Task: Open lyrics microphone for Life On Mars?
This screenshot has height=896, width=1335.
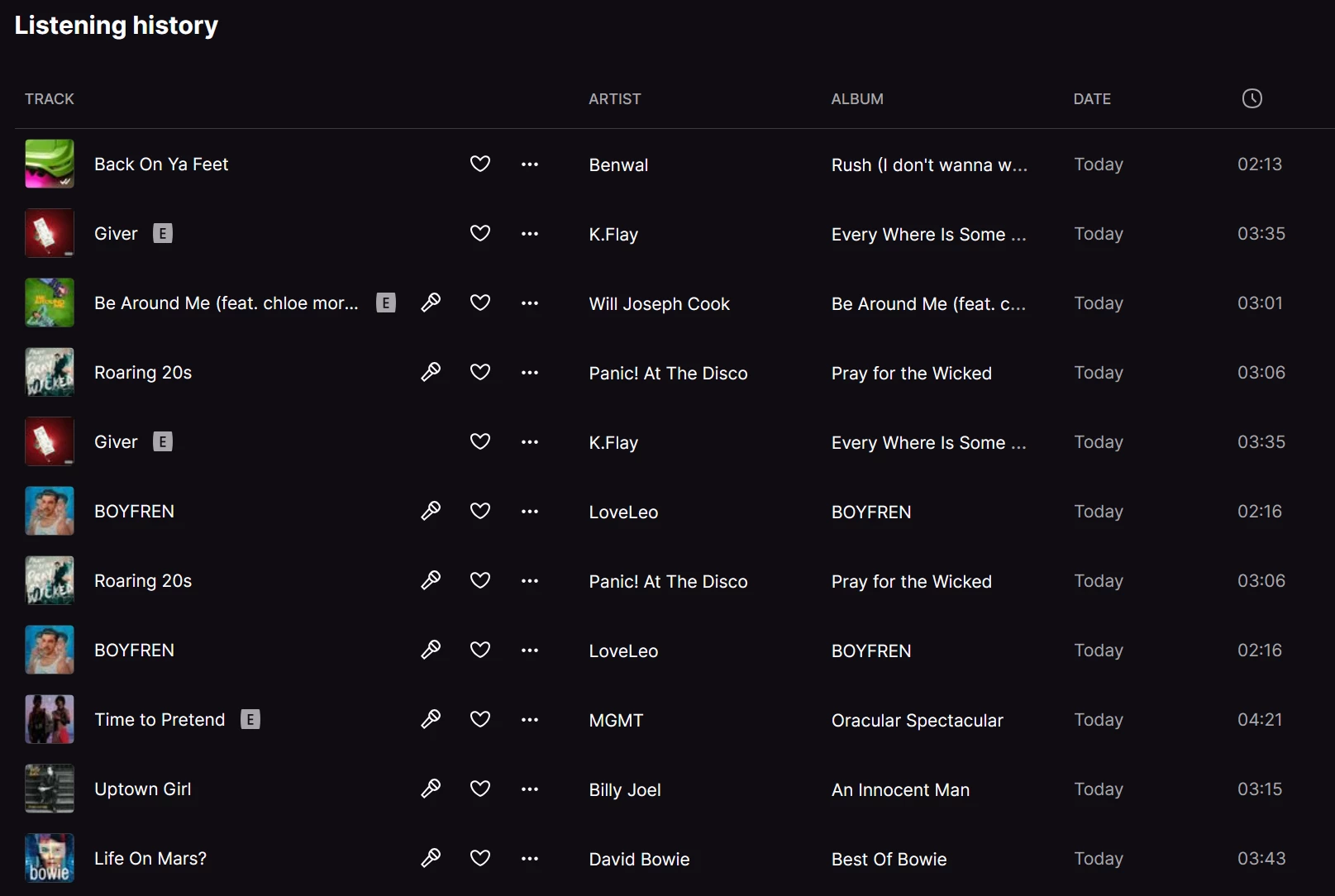Action: [x=431, y=858]
